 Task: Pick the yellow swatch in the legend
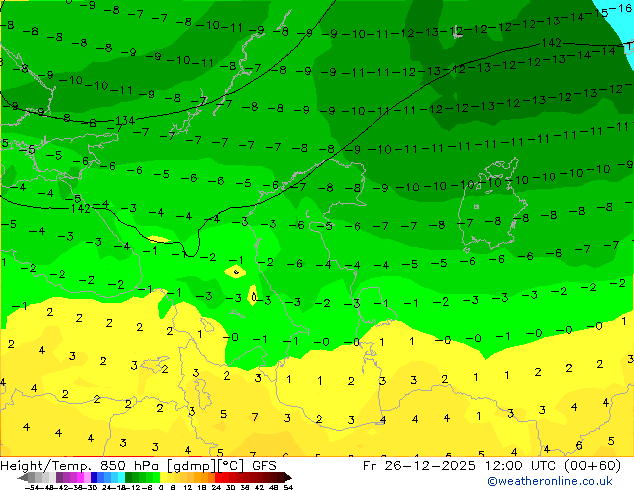pyautogui.click(x=163, y=478)
